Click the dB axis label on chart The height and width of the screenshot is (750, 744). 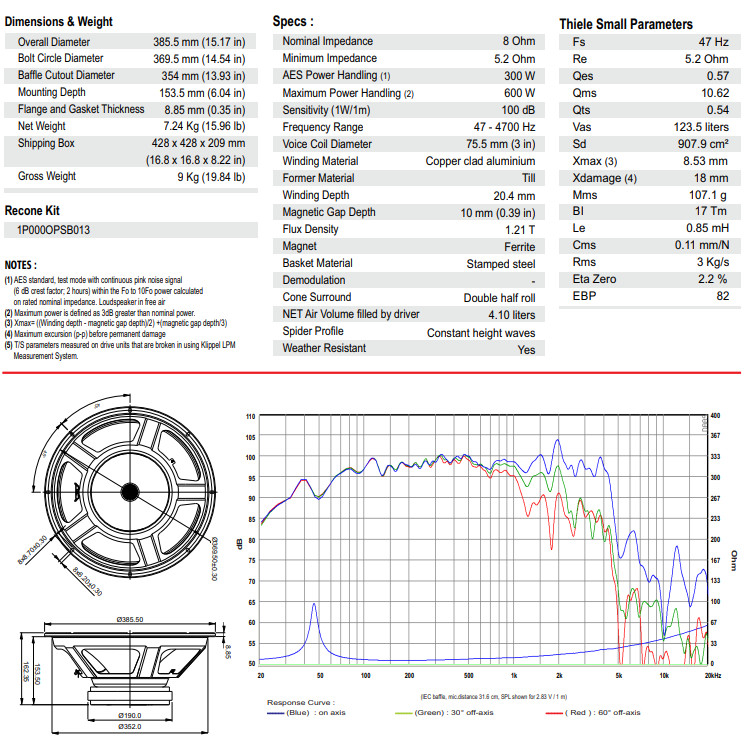240,544
